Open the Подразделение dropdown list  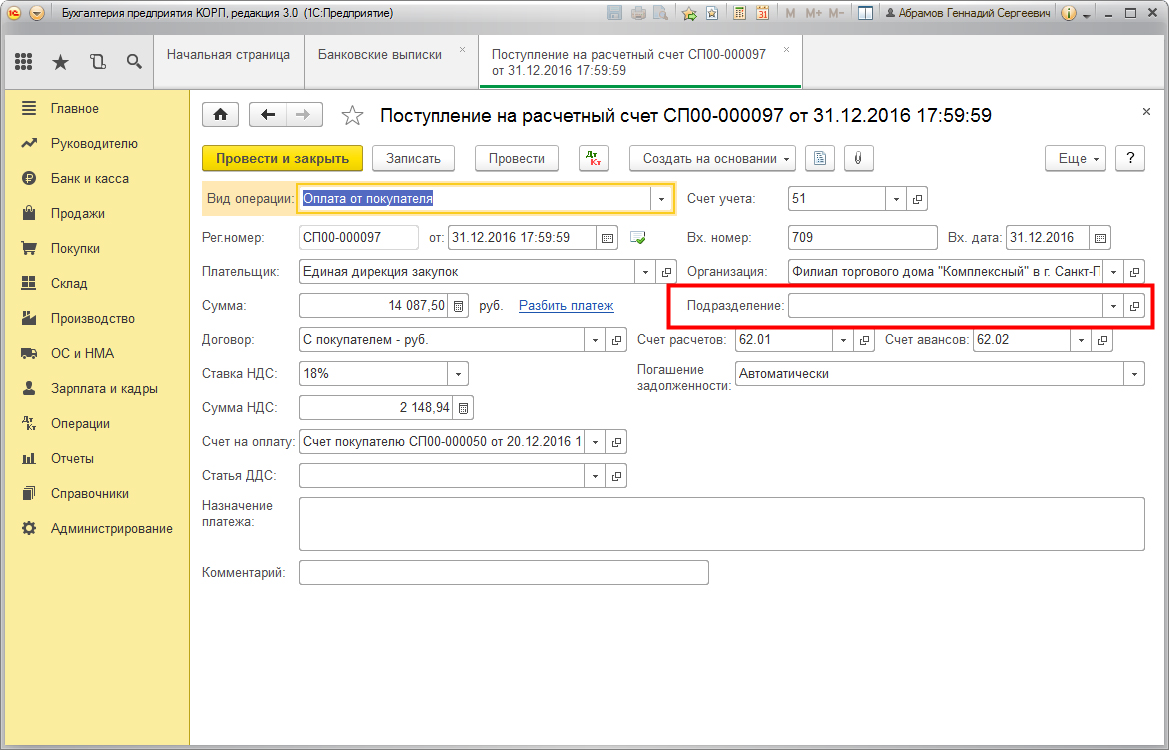tap(1112, 306)
